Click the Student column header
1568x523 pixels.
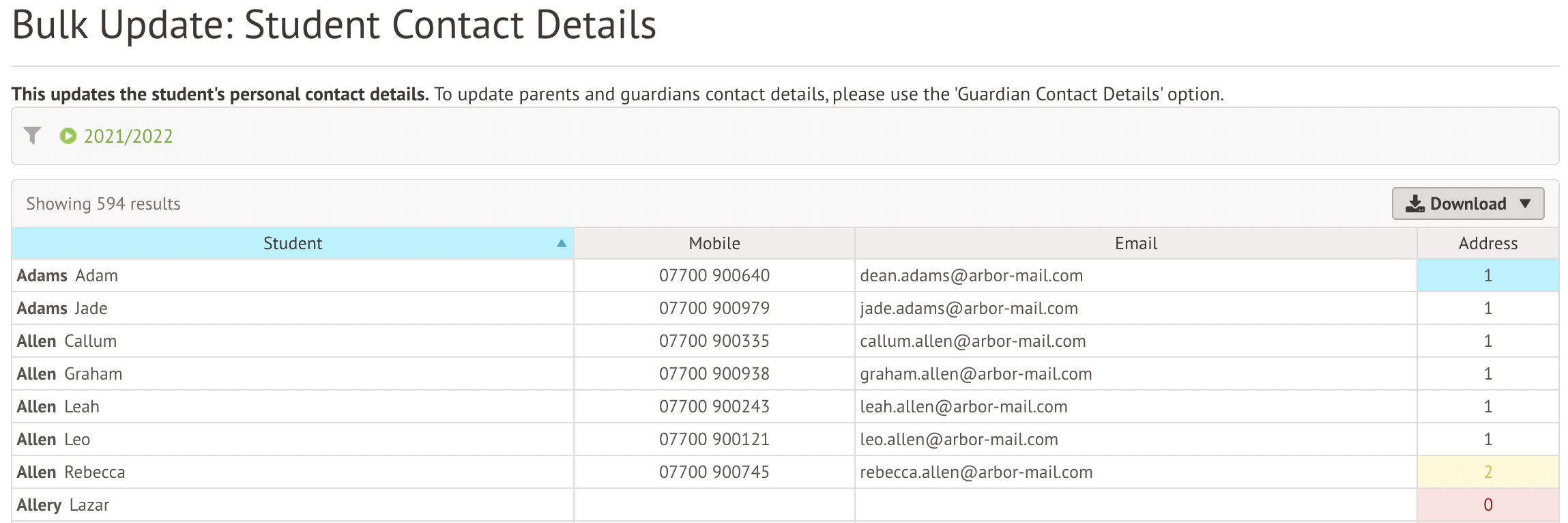point(292,242)
